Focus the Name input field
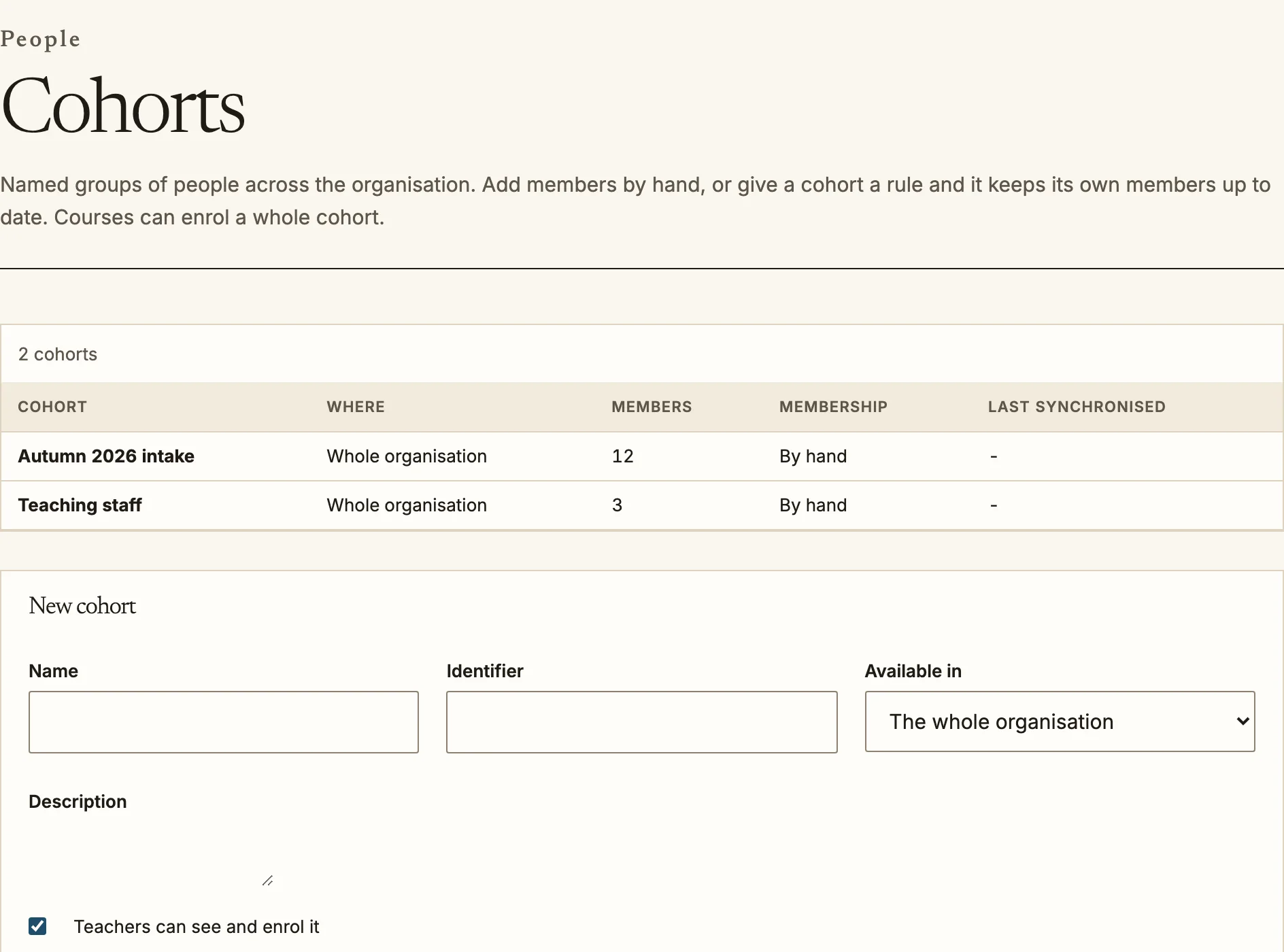The image size is (1284, 952). (x=224, y=722)
